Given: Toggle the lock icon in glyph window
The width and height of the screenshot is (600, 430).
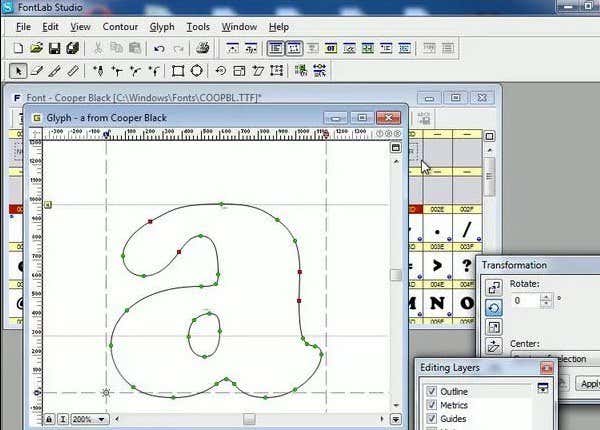Looking at the screenshot, I should [49, 420].
